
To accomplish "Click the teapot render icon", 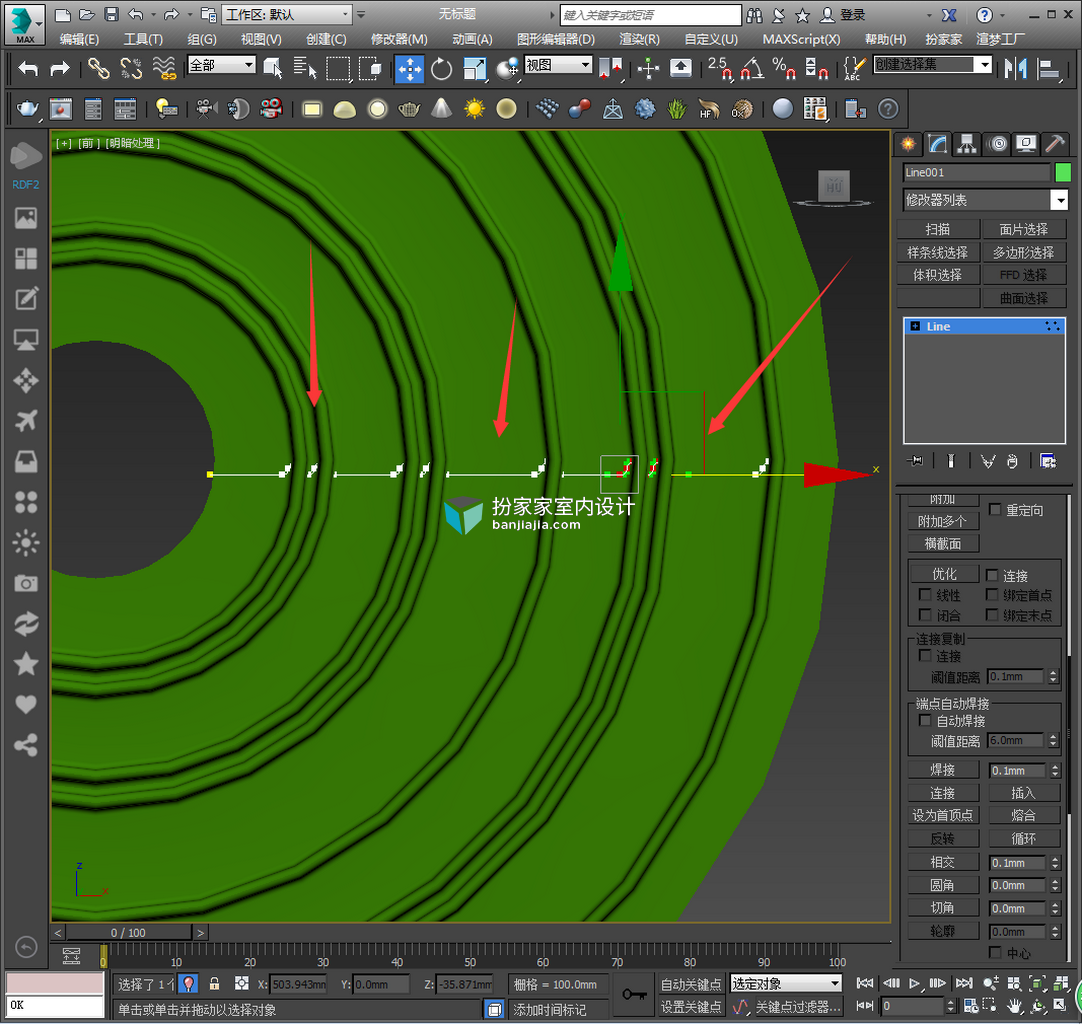I will pyautogui.click(x=27, y=108).
